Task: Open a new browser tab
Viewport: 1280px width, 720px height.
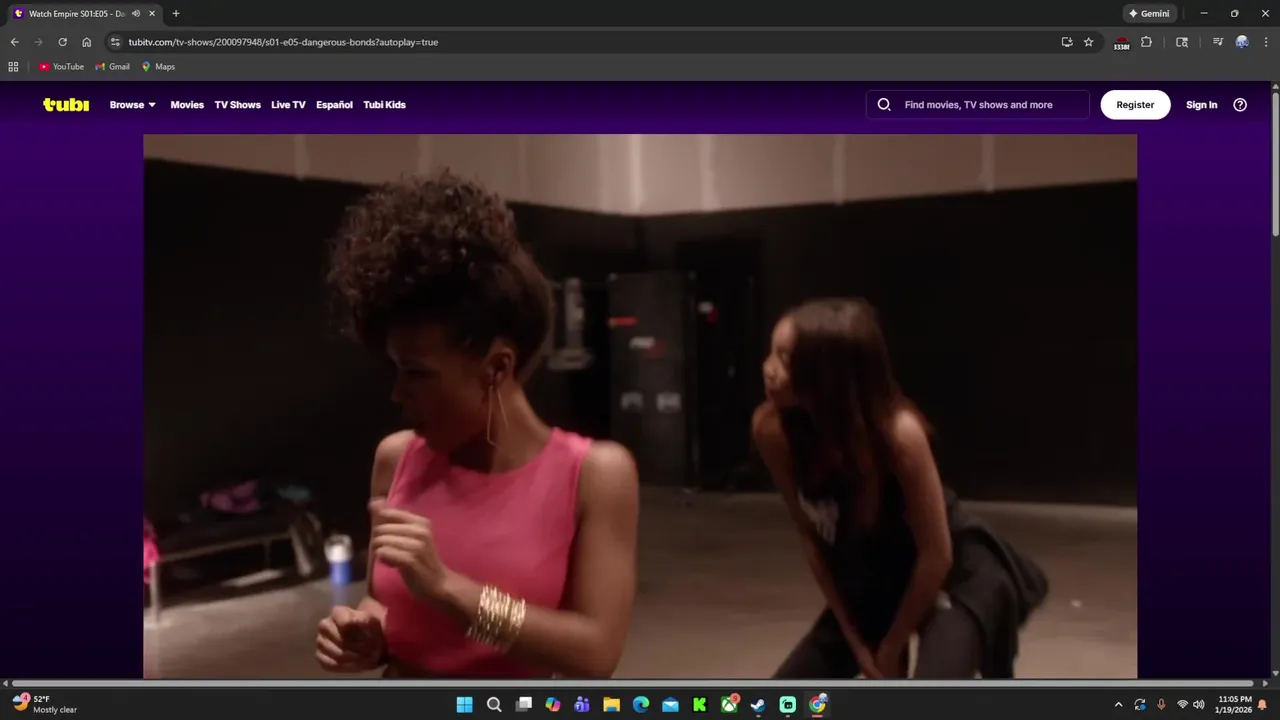Action: tap(176, 14)
